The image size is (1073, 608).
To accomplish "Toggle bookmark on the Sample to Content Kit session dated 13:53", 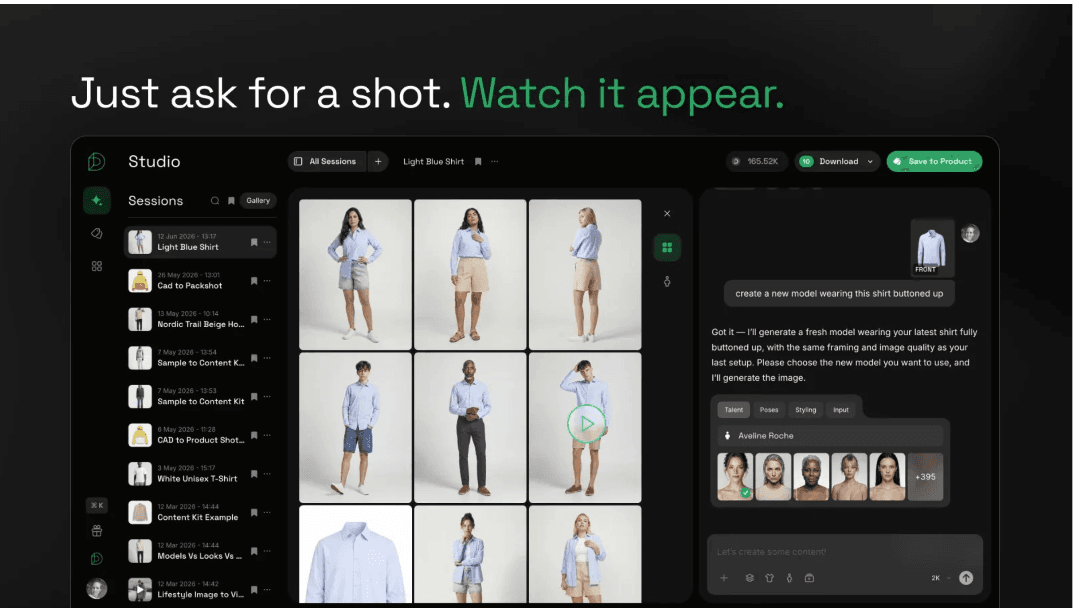I will pyautogui.click(x=254, y=396).
